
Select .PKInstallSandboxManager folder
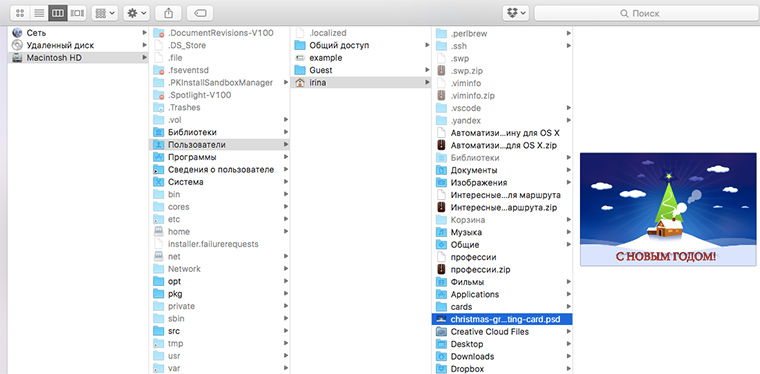[220, 82]
